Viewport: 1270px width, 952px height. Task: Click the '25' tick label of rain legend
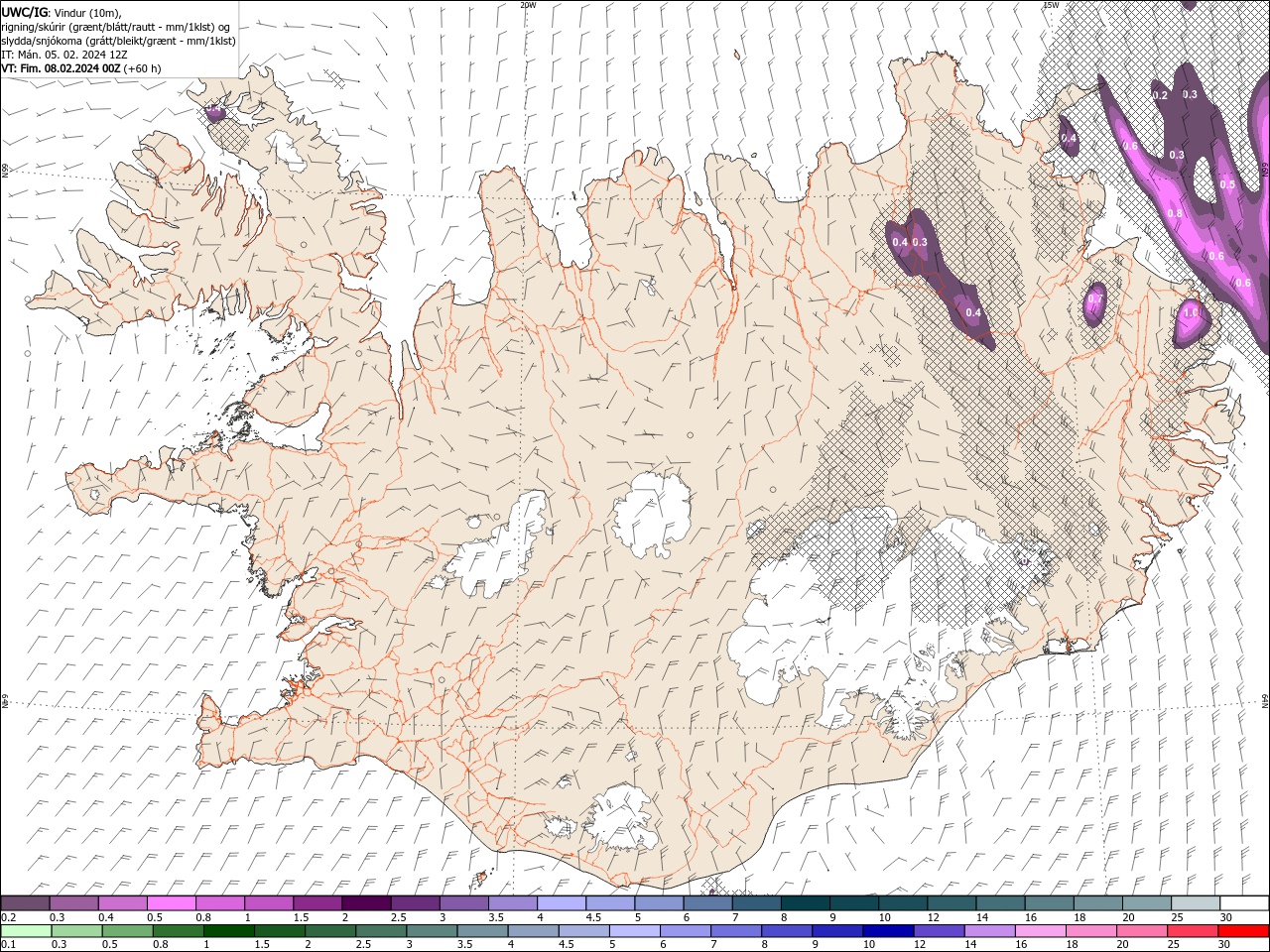pos(1175,945)
